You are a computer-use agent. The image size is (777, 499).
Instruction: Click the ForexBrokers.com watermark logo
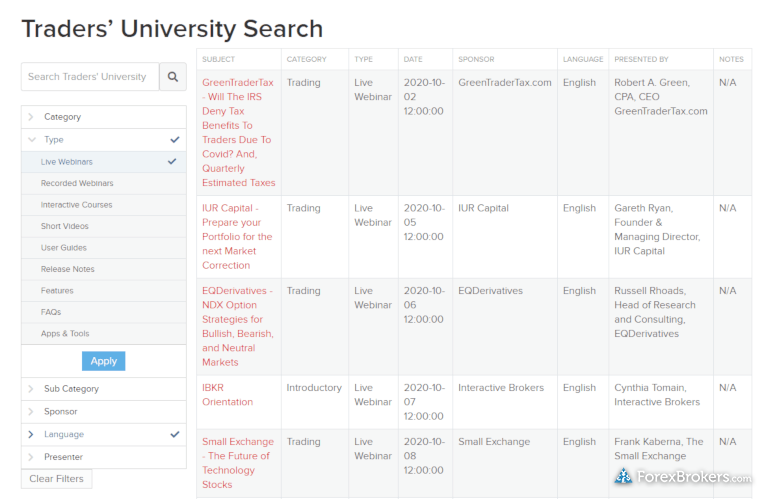pos(683,477)
